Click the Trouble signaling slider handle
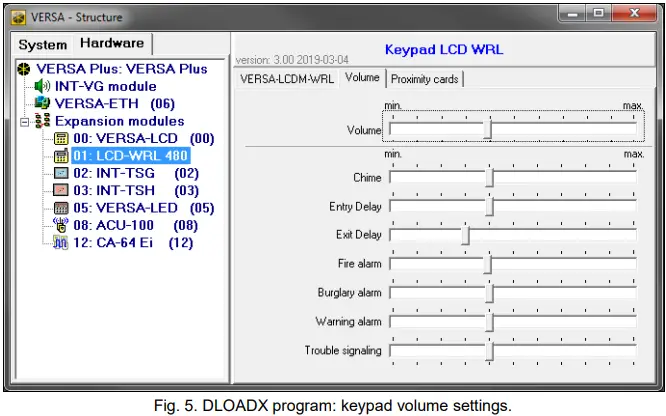Image resolution: width=666 pixels, height=416 pixels. tap(489, 351)
